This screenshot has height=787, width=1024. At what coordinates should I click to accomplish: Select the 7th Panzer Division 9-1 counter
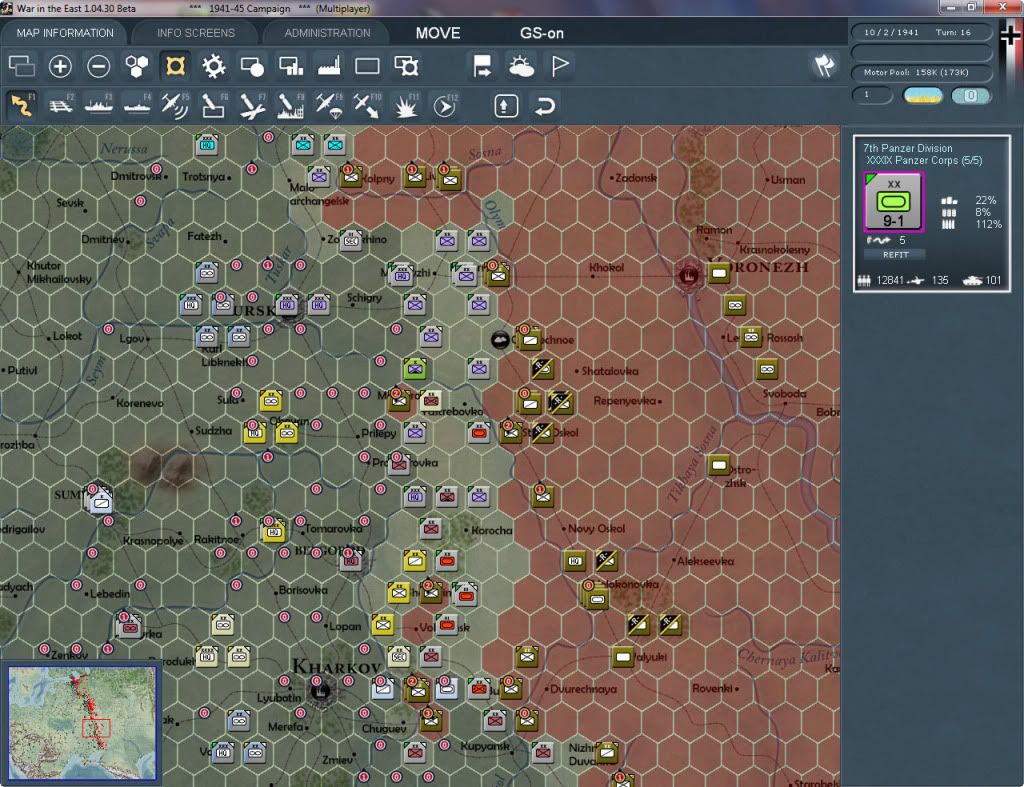(x=893, y=202)
